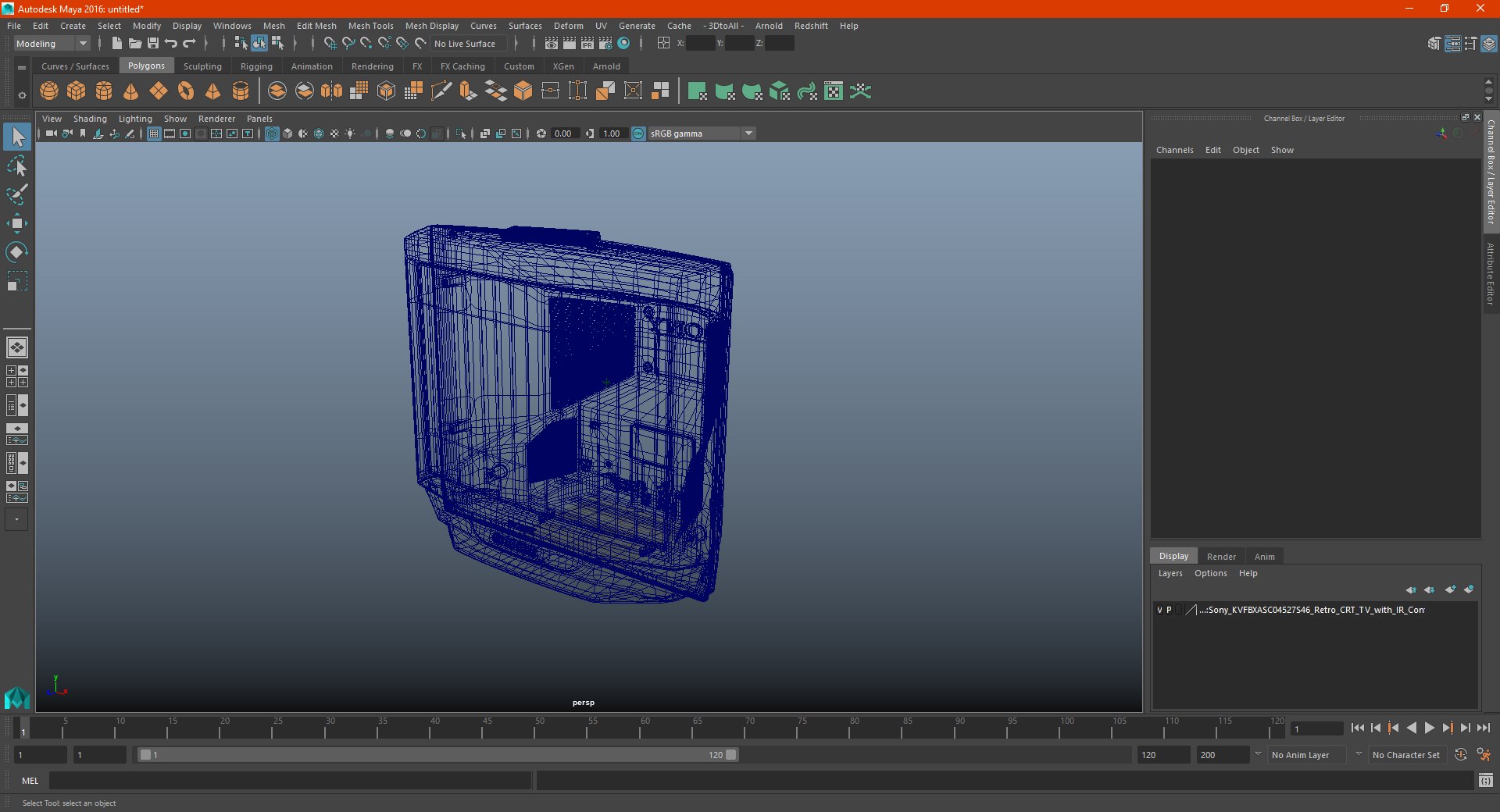Toggle layer visibility V for Sony layer
The image size is (1500, 812).
click(x=1159, y=610)
